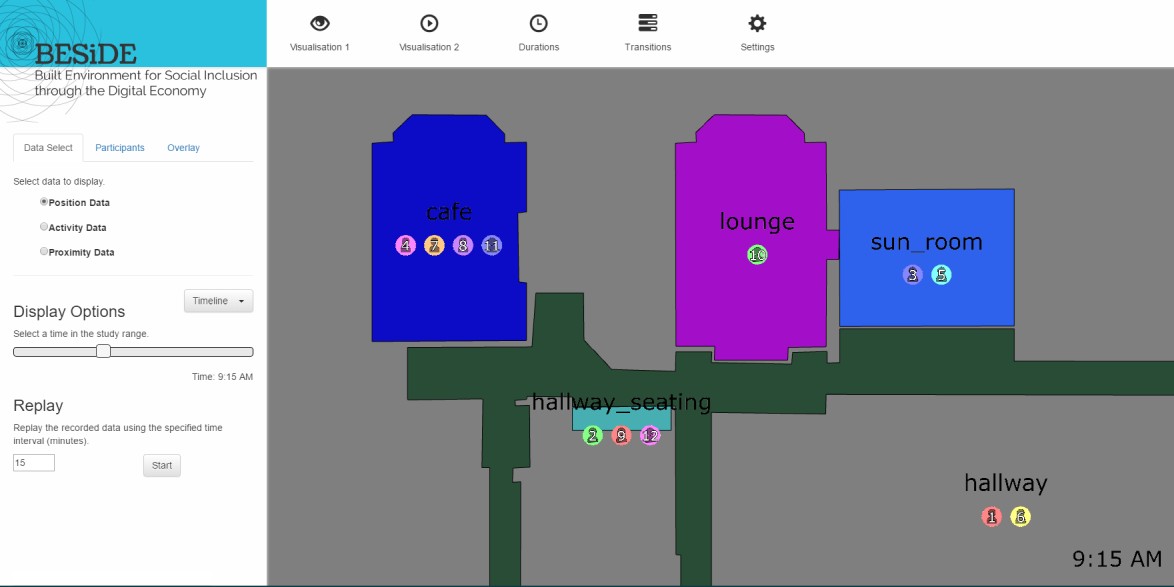Click the hallway_seating label
1174x587 pixels.
[x=621, y=402]
